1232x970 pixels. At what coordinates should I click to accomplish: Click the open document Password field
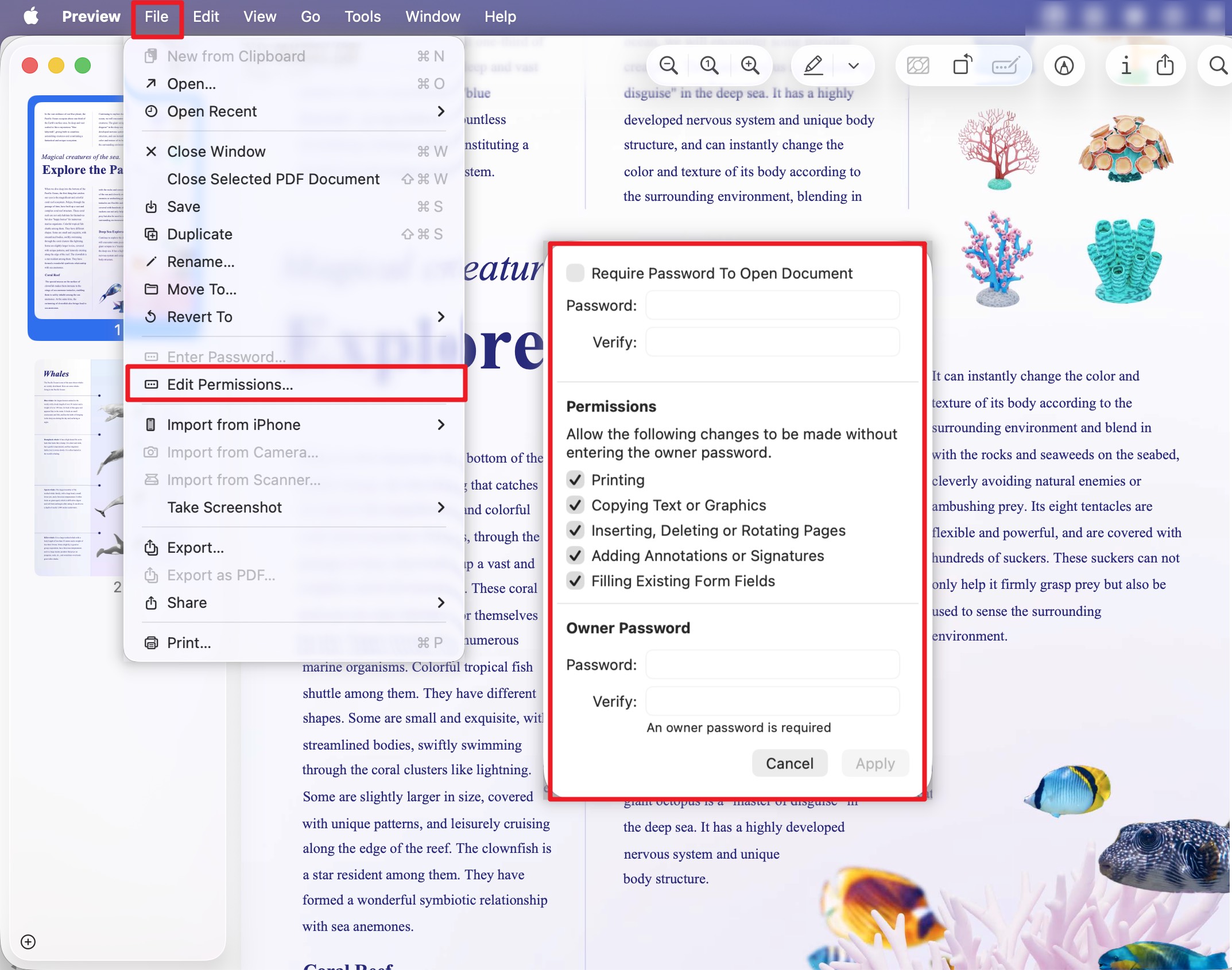[773, 305]
